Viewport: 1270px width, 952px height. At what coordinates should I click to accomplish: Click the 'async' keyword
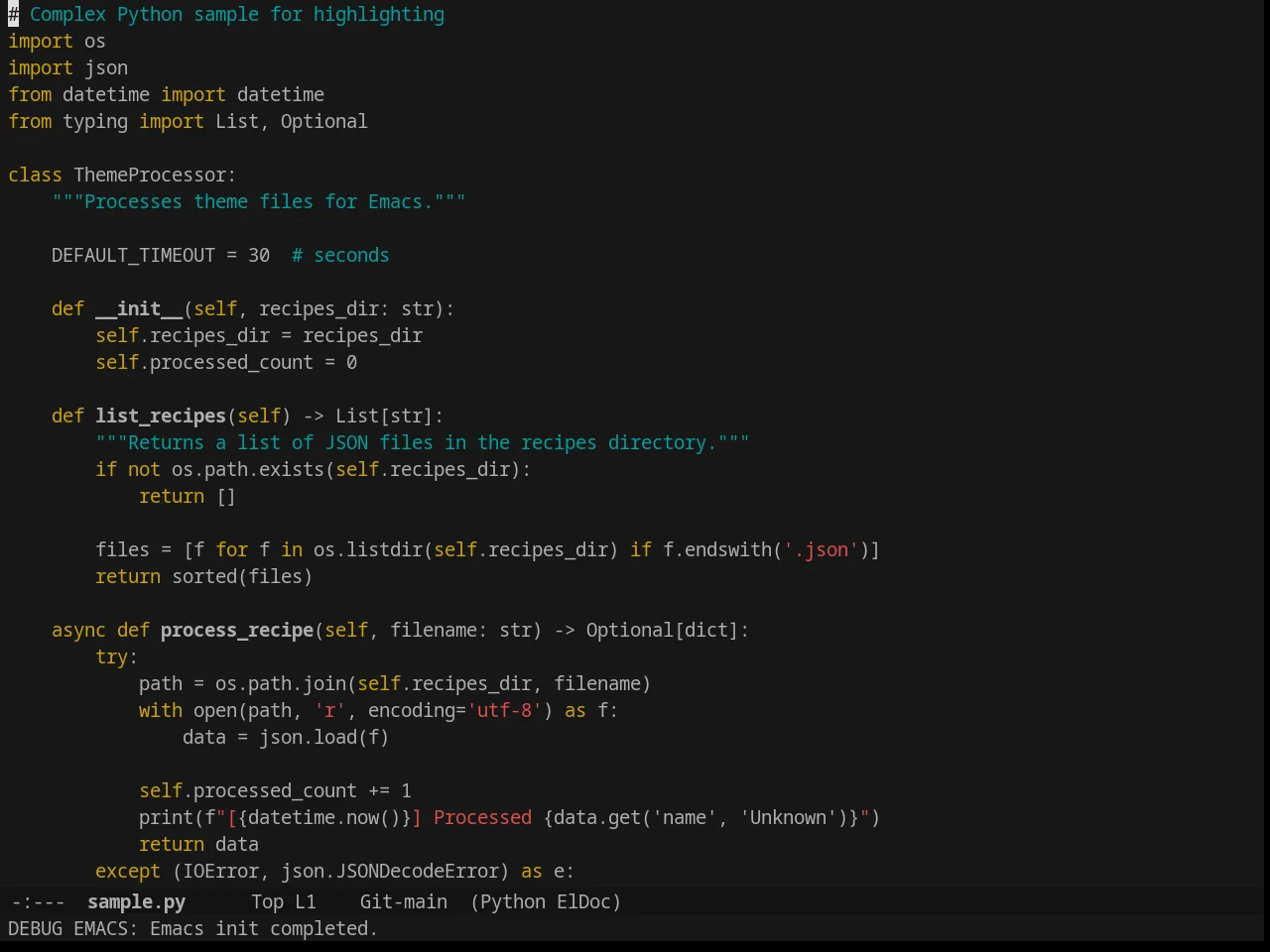[x=78, y=630]
